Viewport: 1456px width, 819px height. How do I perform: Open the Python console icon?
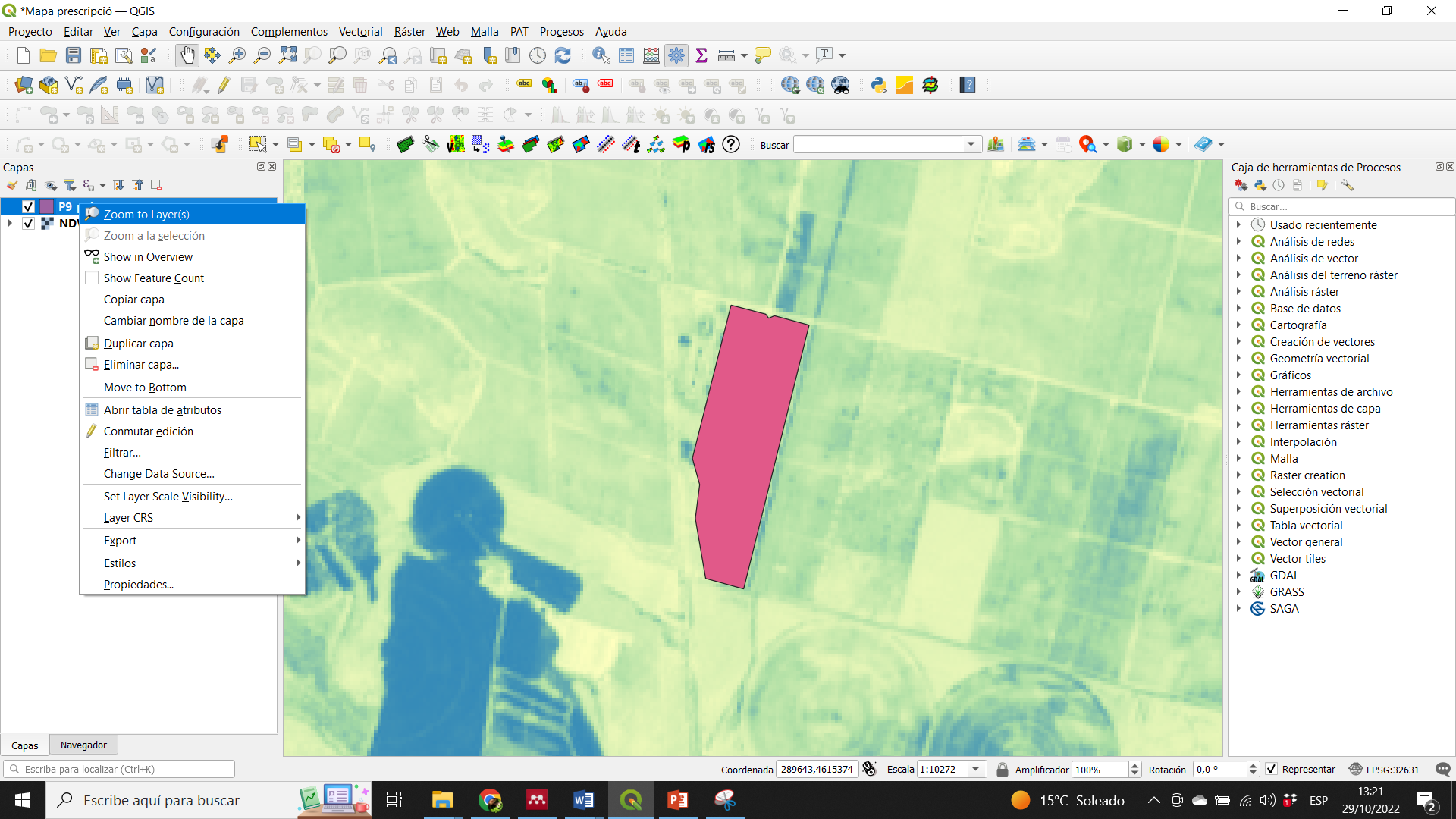pyautogui.click(x=879, y=85)
